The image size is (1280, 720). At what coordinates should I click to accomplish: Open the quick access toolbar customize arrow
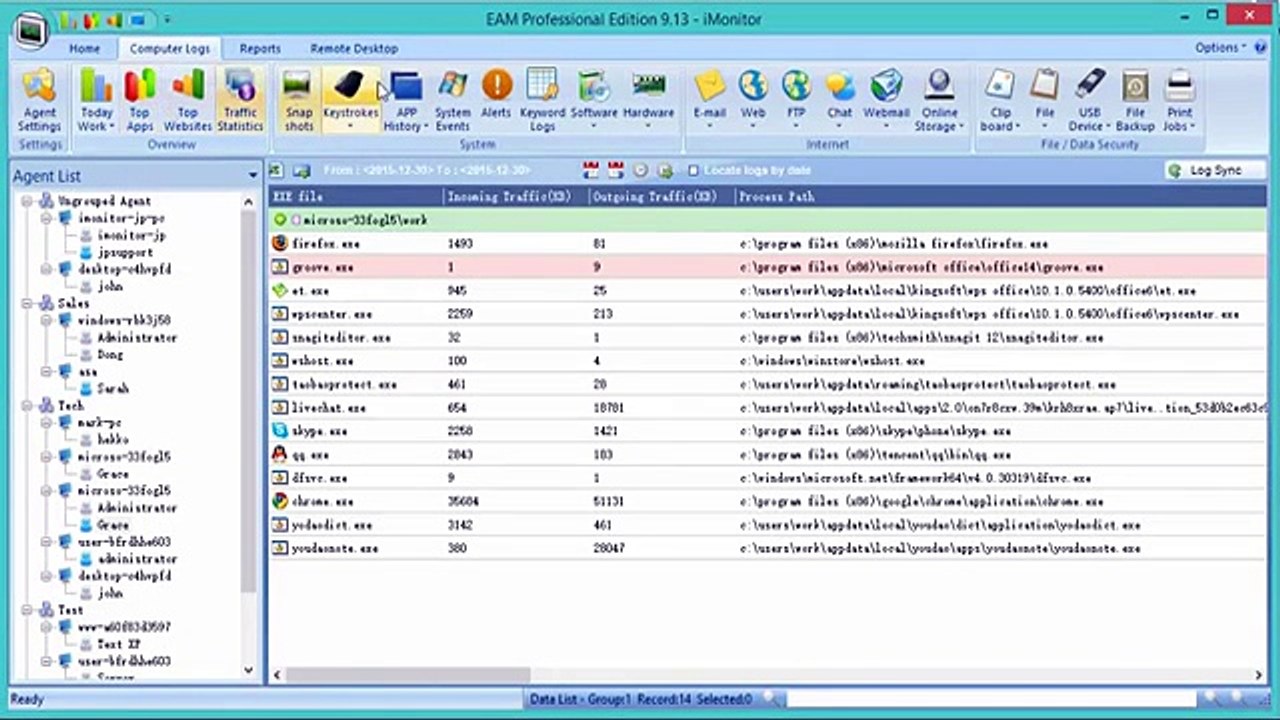165,19
